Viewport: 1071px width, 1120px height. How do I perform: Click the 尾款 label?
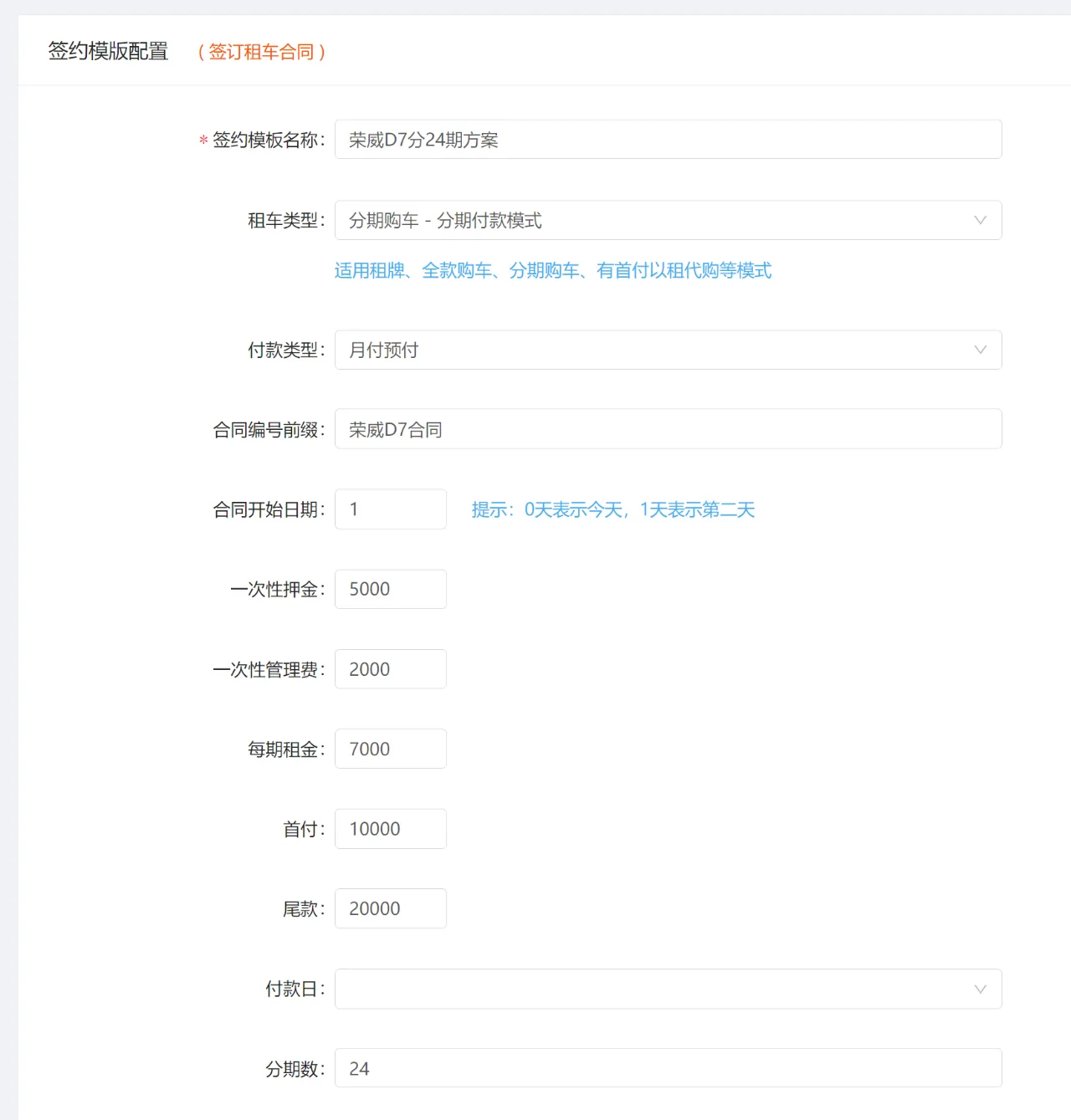point(303,909)
